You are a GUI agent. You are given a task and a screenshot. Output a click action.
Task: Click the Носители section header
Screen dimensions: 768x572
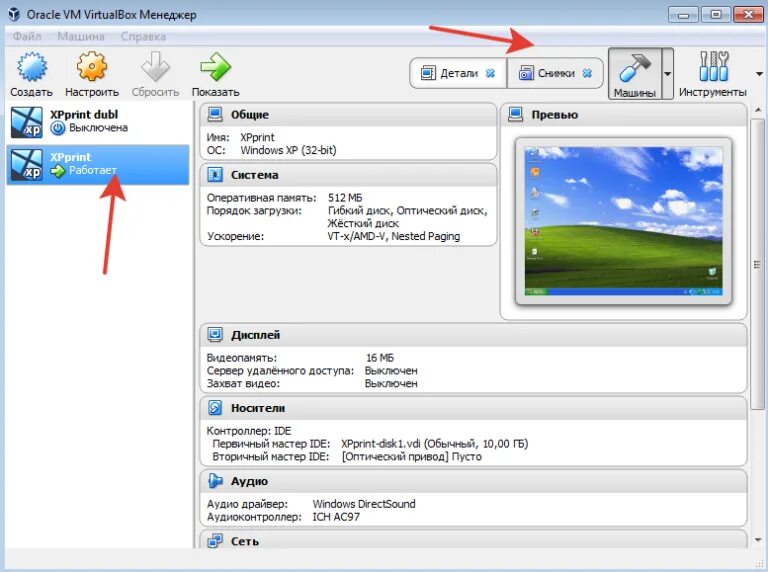473,408
